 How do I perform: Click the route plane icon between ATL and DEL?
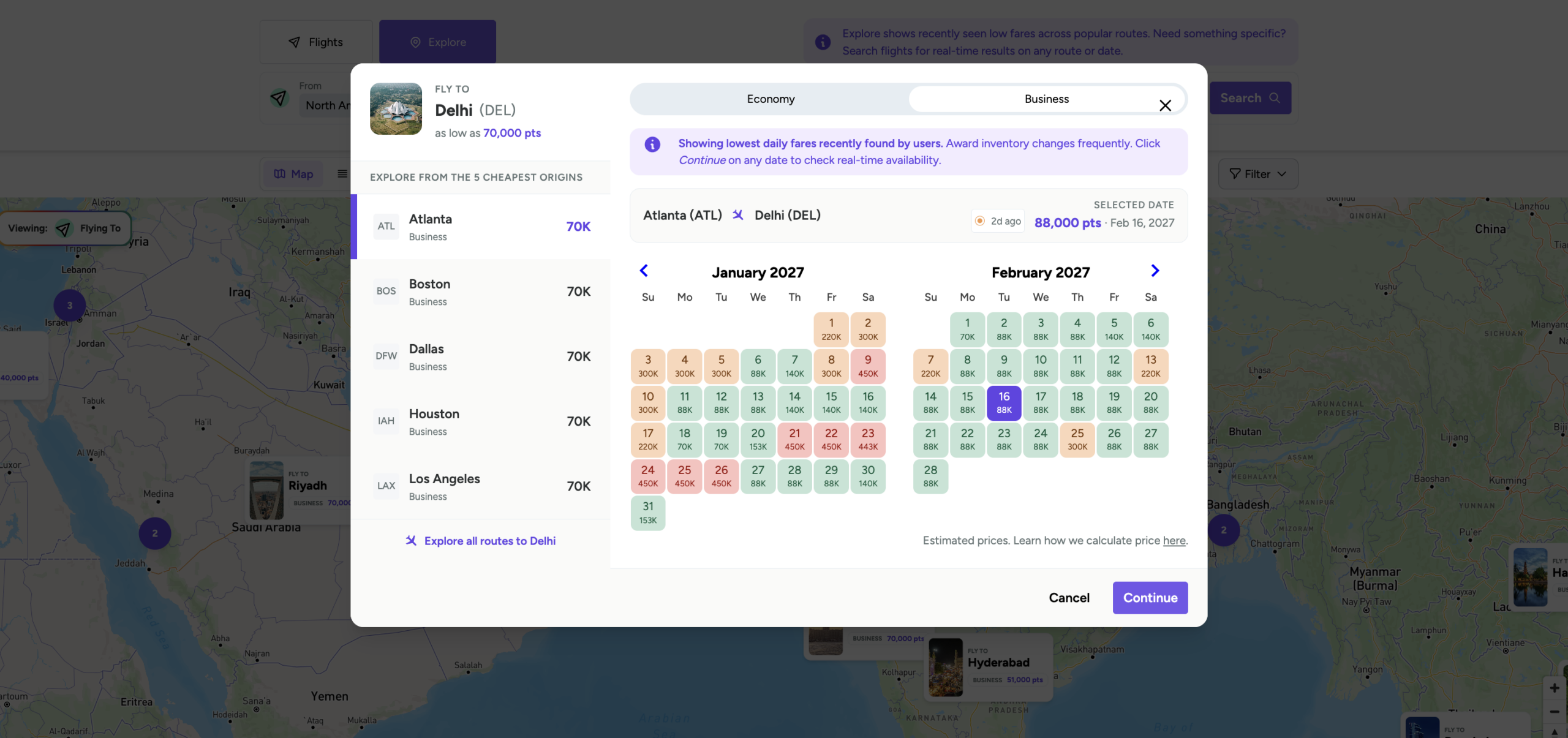pyautogui.click(x=737, y=215)
